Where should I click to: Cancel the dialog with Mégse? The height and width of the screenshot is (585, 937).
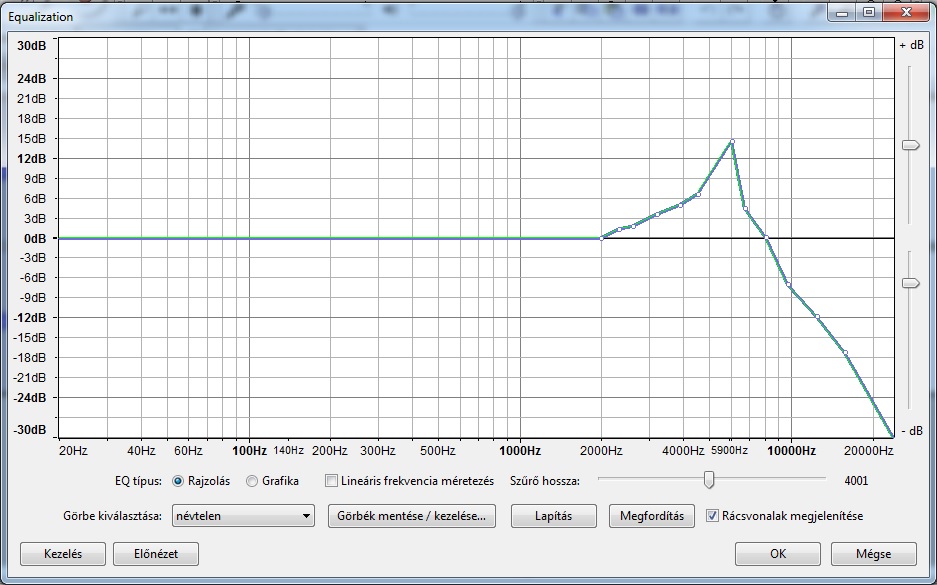[x=873, y=553]
